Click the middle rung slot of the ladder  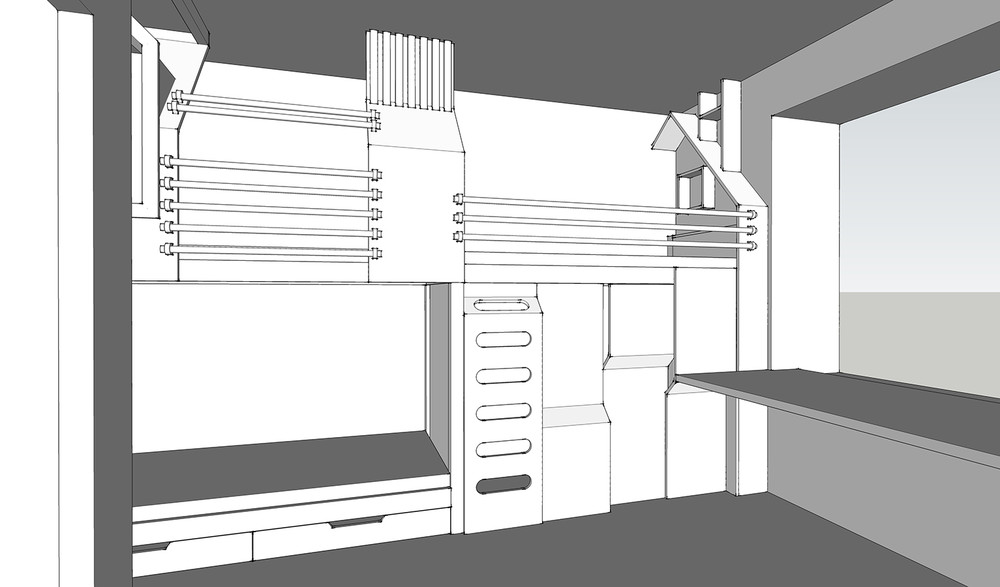pos(503,411)
